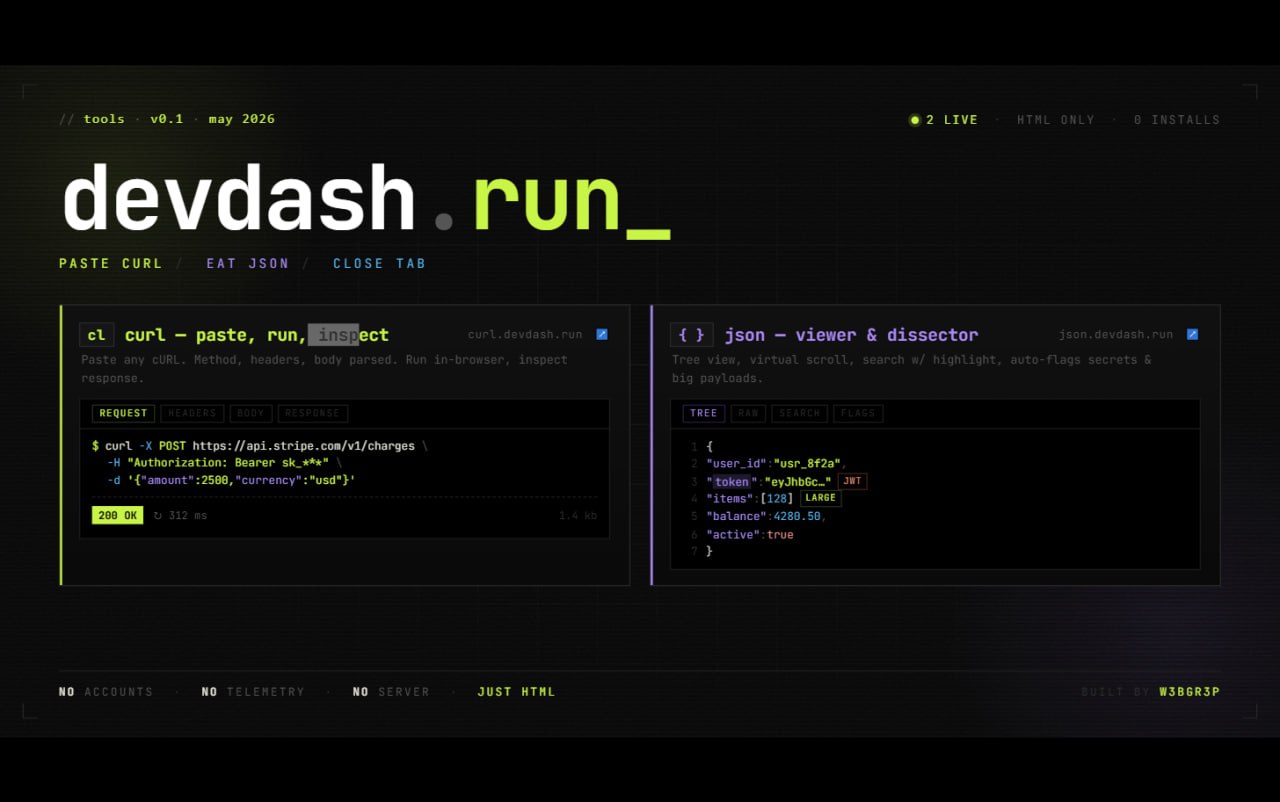This screenshot has height=802, width=1280.
Task: Open the external link icon beside json.devdash.run
Action: 1192,334
